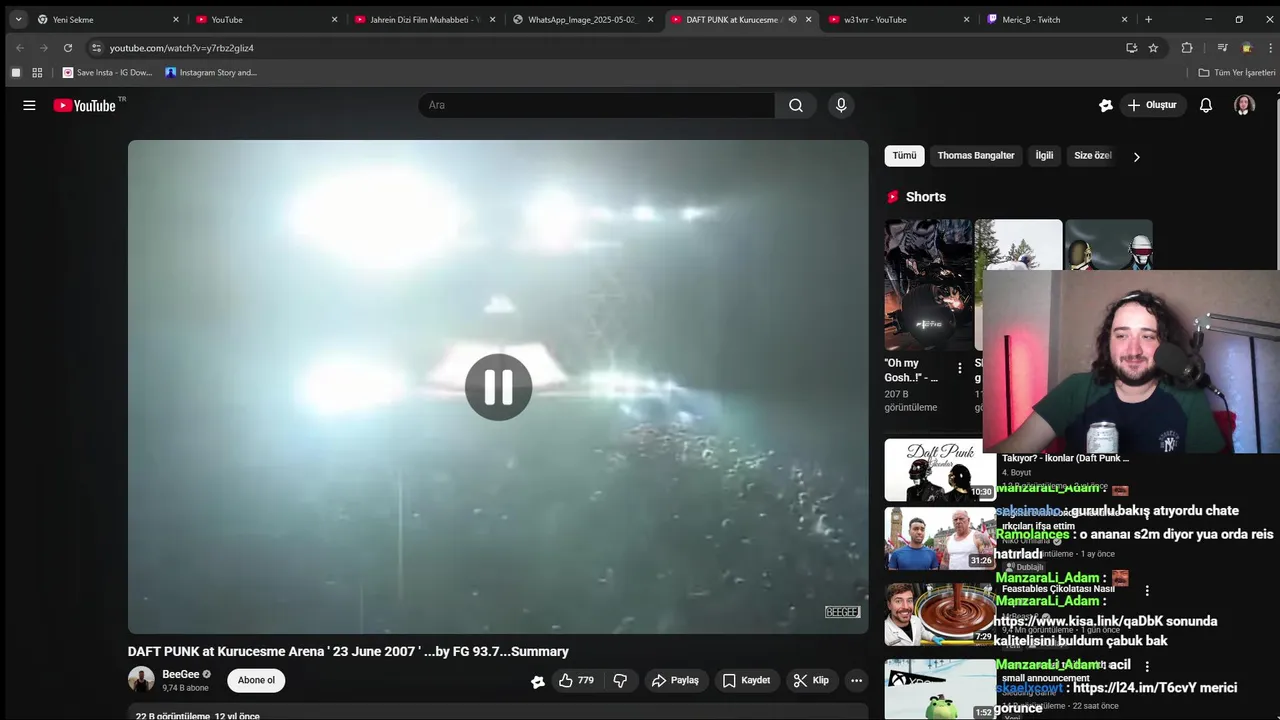Open the Daft Punk İkonlar video thumbnail
Screen dimensions: 1280x720
point(940,470)
